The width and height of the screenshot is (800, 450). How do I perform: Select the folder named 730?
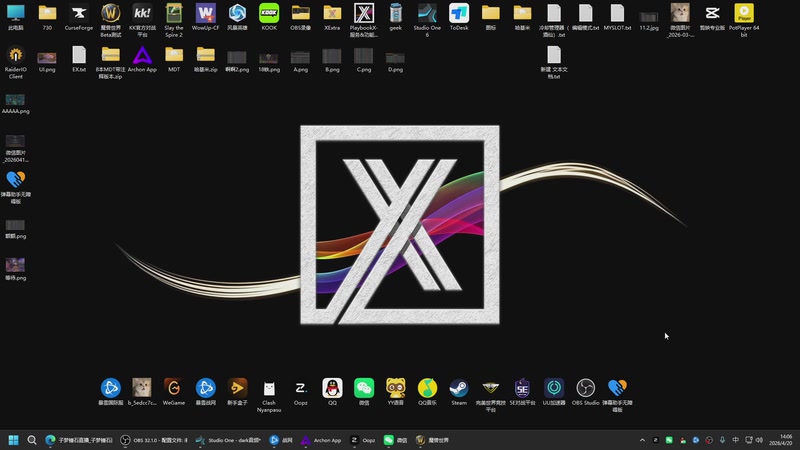[x=47, y=17]
